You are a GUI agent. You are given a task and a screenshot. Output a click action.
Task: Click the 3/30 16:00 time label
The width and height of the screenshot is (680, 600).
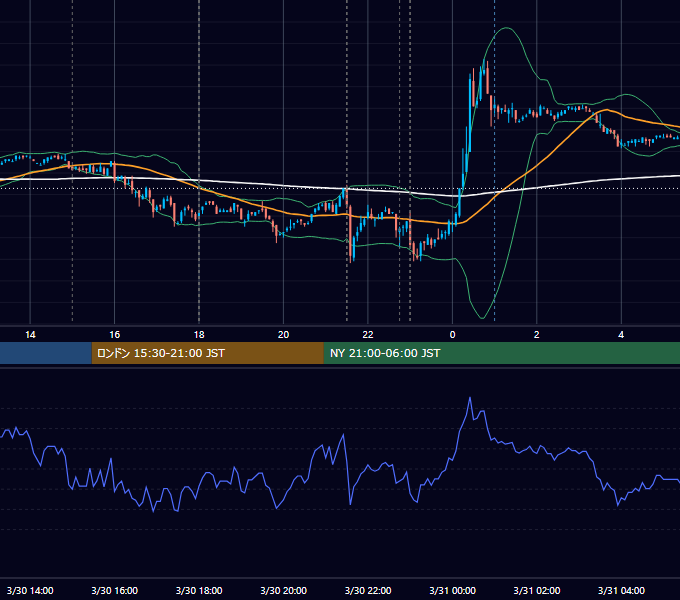[x=114, y=590]
